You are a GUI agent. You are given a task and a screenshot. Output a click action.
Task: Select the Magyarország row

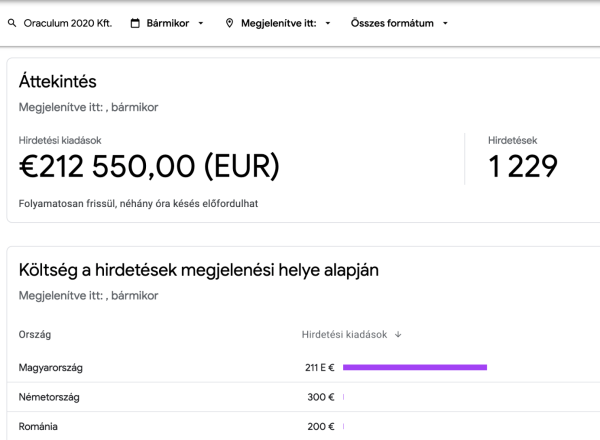tap(303, 368)
